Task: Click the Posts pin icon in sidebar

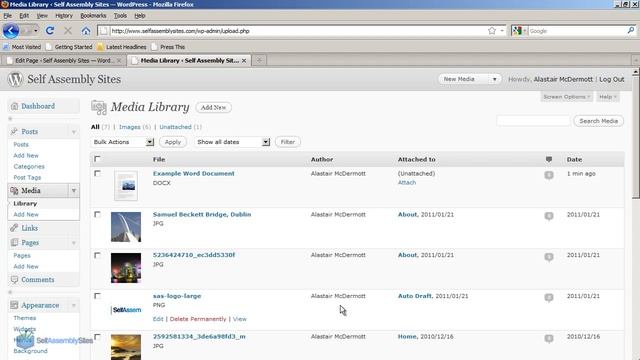Action: [14, 131]
